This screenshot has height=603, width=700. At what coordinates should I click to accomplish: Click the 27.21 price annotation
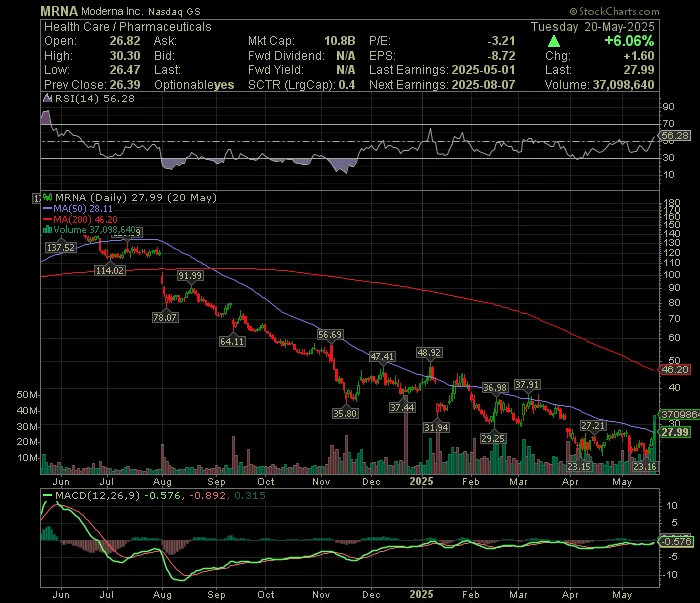pos(593,426)
